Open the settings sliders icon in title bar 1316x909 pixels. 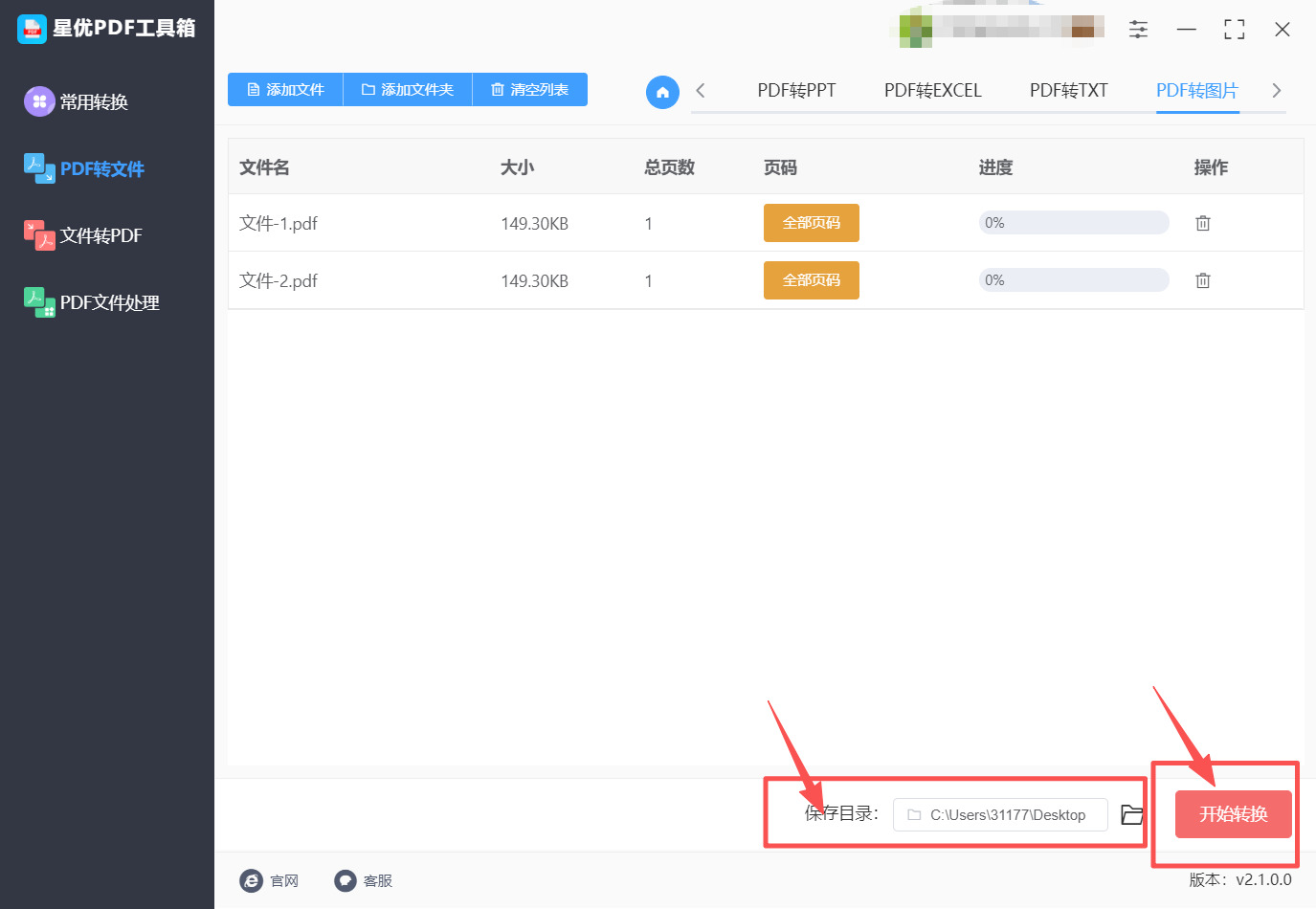(1138, 30)
